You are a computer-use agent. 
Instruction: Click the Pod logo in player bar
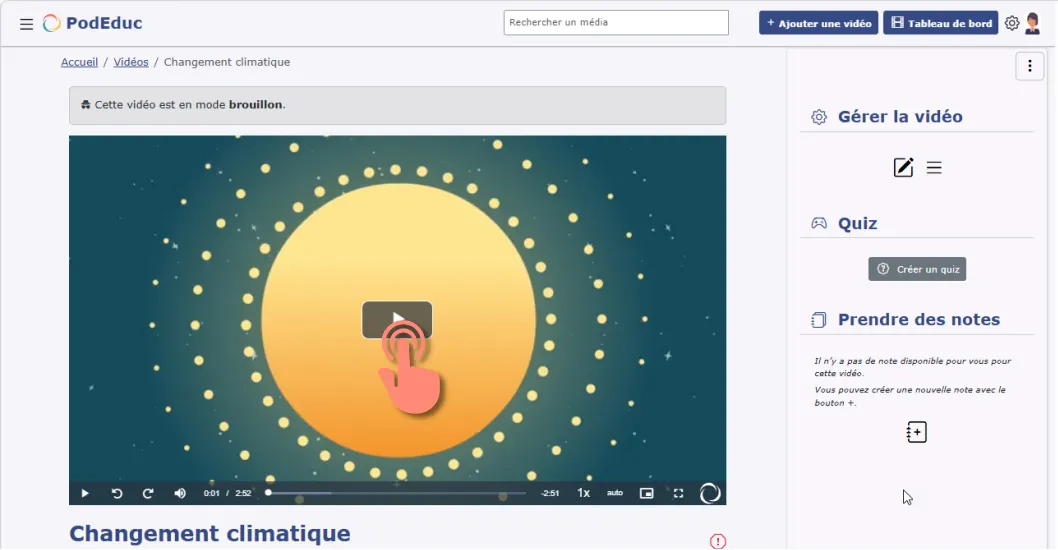click(710, 493)
